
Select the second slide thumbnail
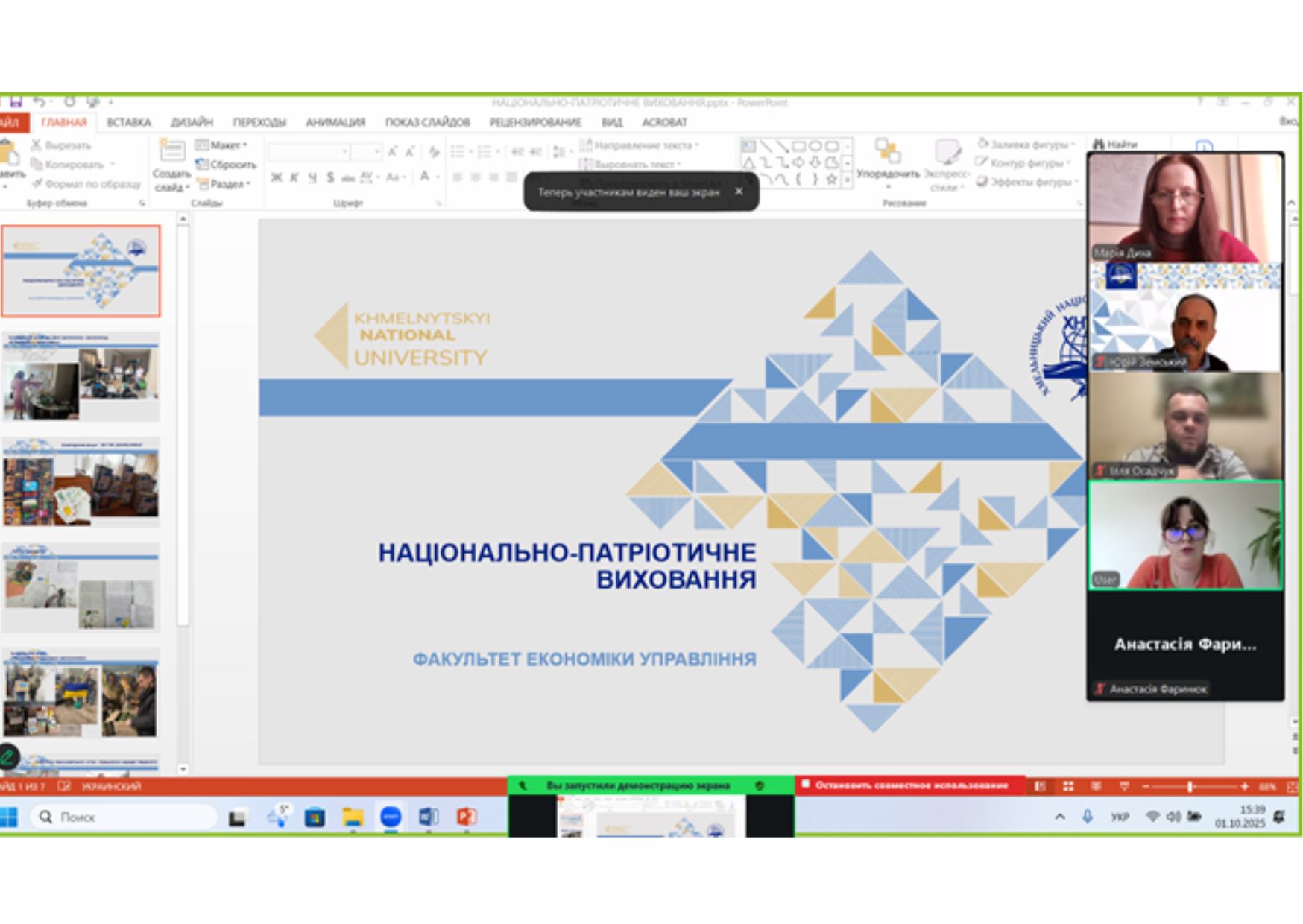(81, 377)
